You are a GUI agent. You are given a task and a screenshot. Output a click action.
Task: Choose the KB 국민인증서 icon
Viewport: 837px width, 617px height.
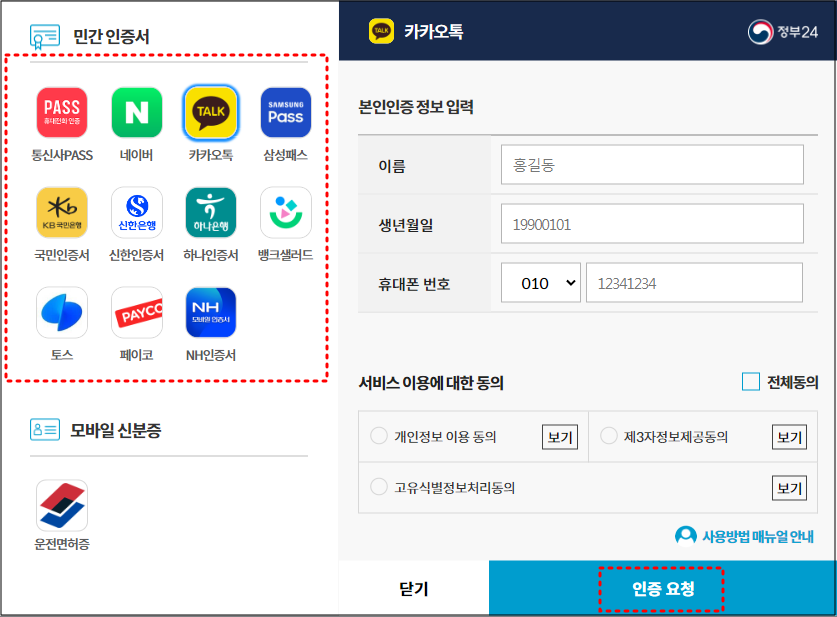click(x=62, y=212)
